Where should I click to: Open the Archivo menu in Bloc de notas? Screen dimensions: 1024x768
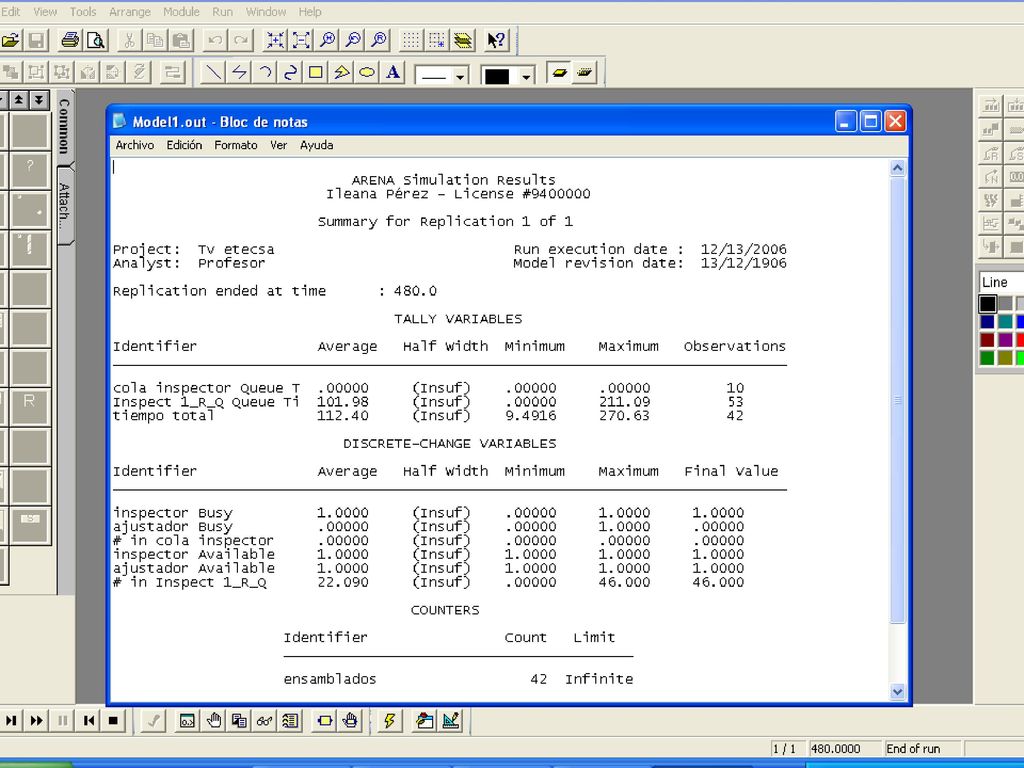[x=135, y=145]
